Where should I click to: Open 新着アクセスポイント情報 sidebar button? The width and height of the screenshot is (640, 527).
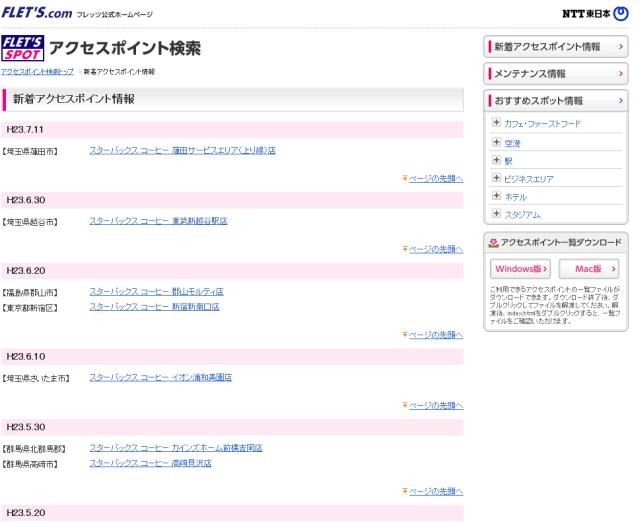(x=556, y=47)
